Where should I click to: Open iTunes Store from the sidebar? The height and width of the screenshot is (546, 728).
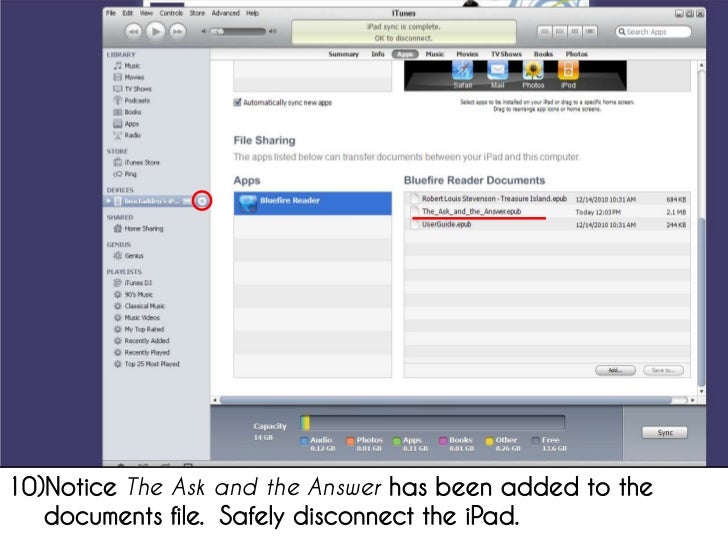click(137, 162)
